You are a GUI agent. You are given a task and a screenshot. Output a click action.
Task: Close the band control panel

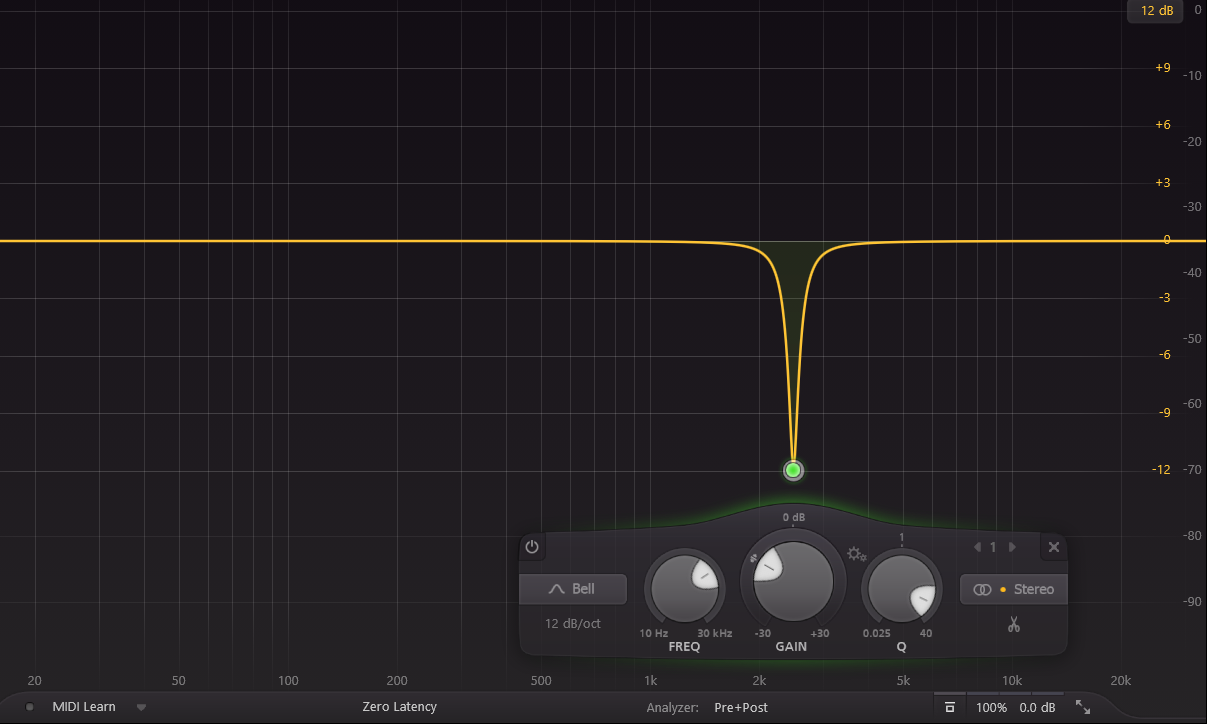pos(1053,547)
